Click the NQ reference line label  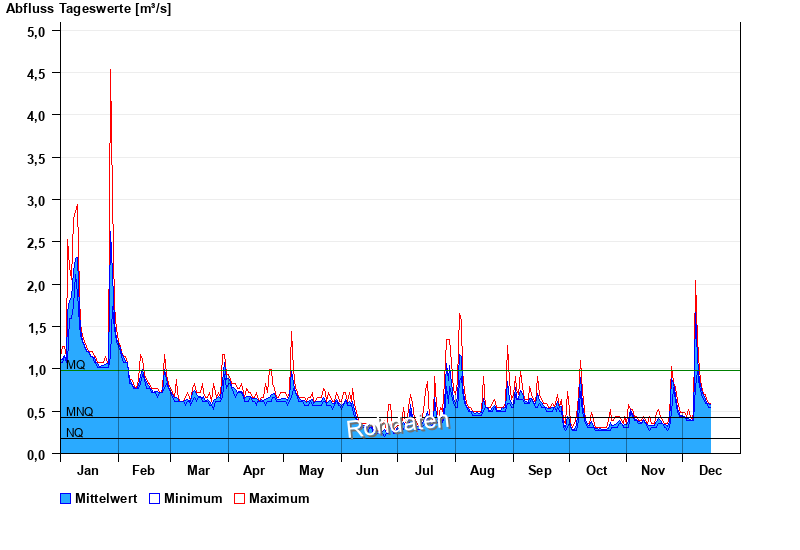(x=75, y=433)
